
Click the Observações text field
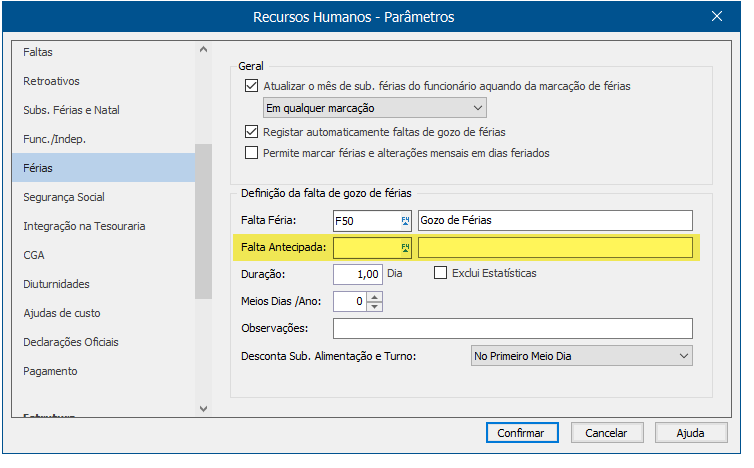[512, 329]
